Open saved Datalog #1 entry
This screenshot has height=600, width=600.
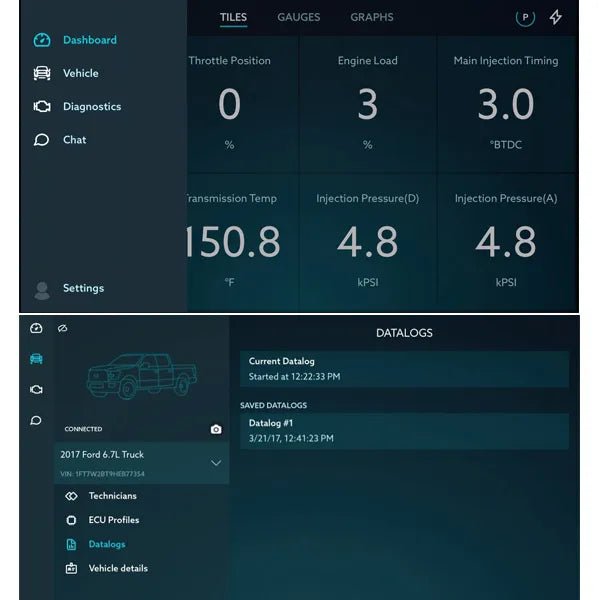403,431
